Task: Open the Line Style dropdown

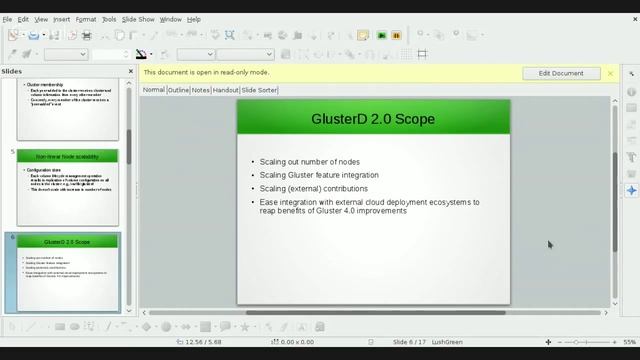Action: coord(66,54)
